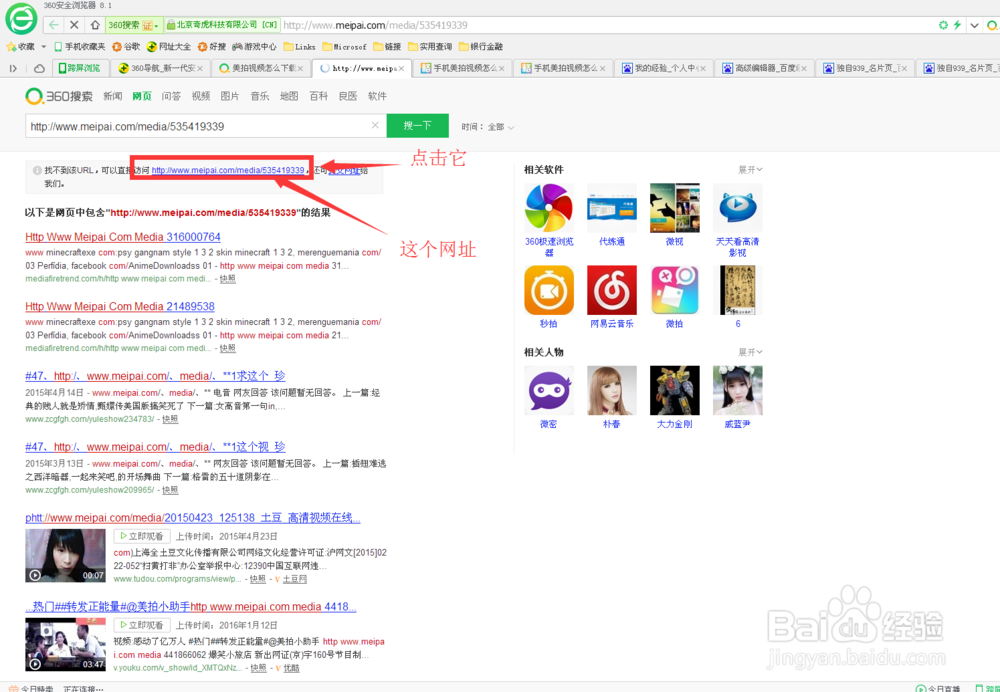Open the 360 browser logo menu
The image size is (1000, 692).
point(21,19)
